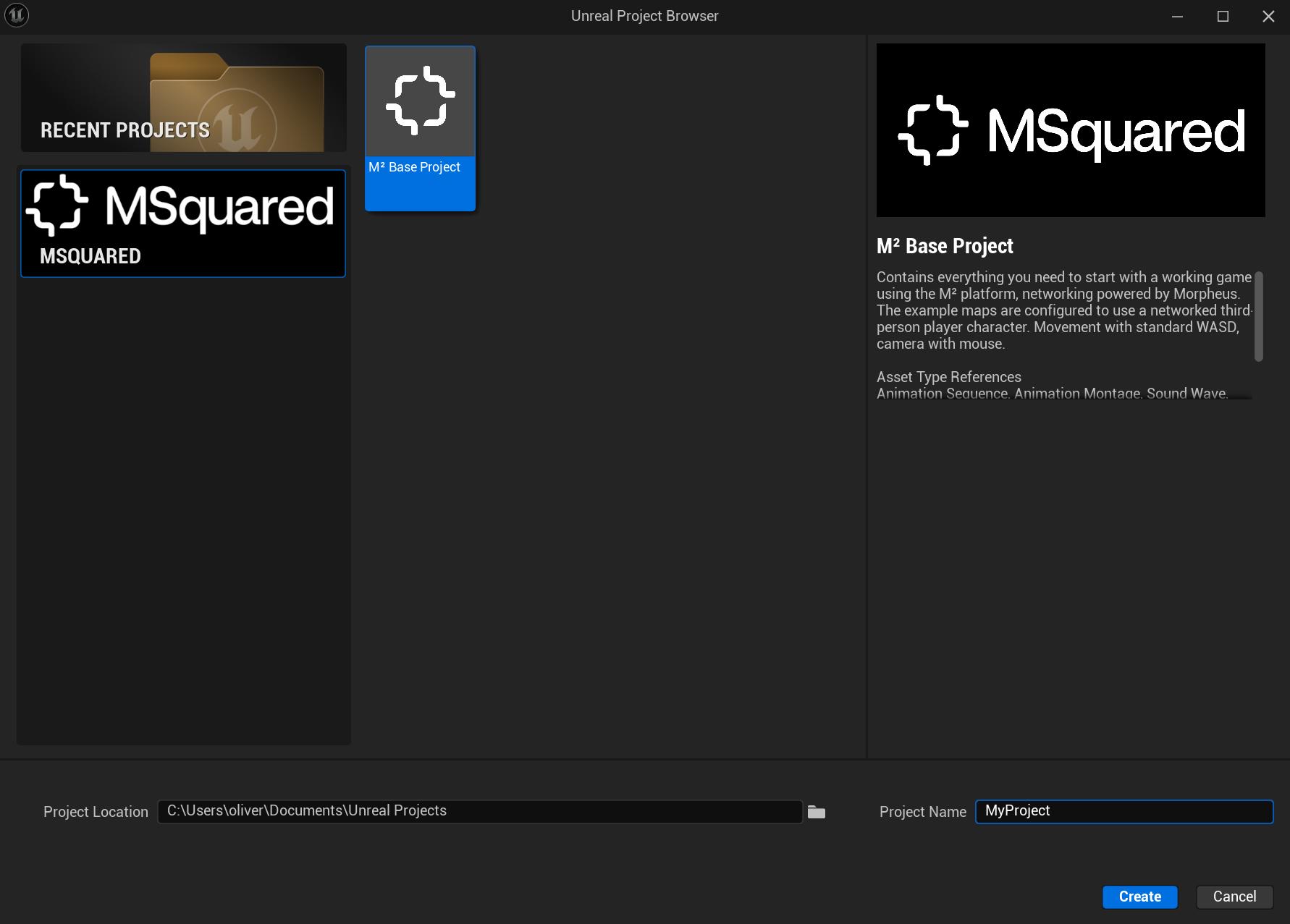Browse for project location with folder icon

[817, 812]
